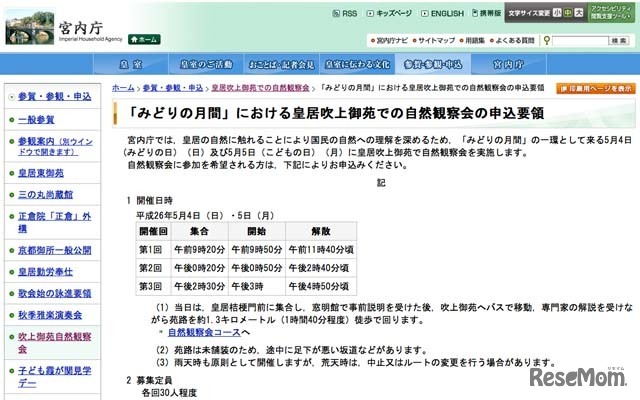Click the search magnifier icon
Screen dimensions: 640x400
click(547, 40)
